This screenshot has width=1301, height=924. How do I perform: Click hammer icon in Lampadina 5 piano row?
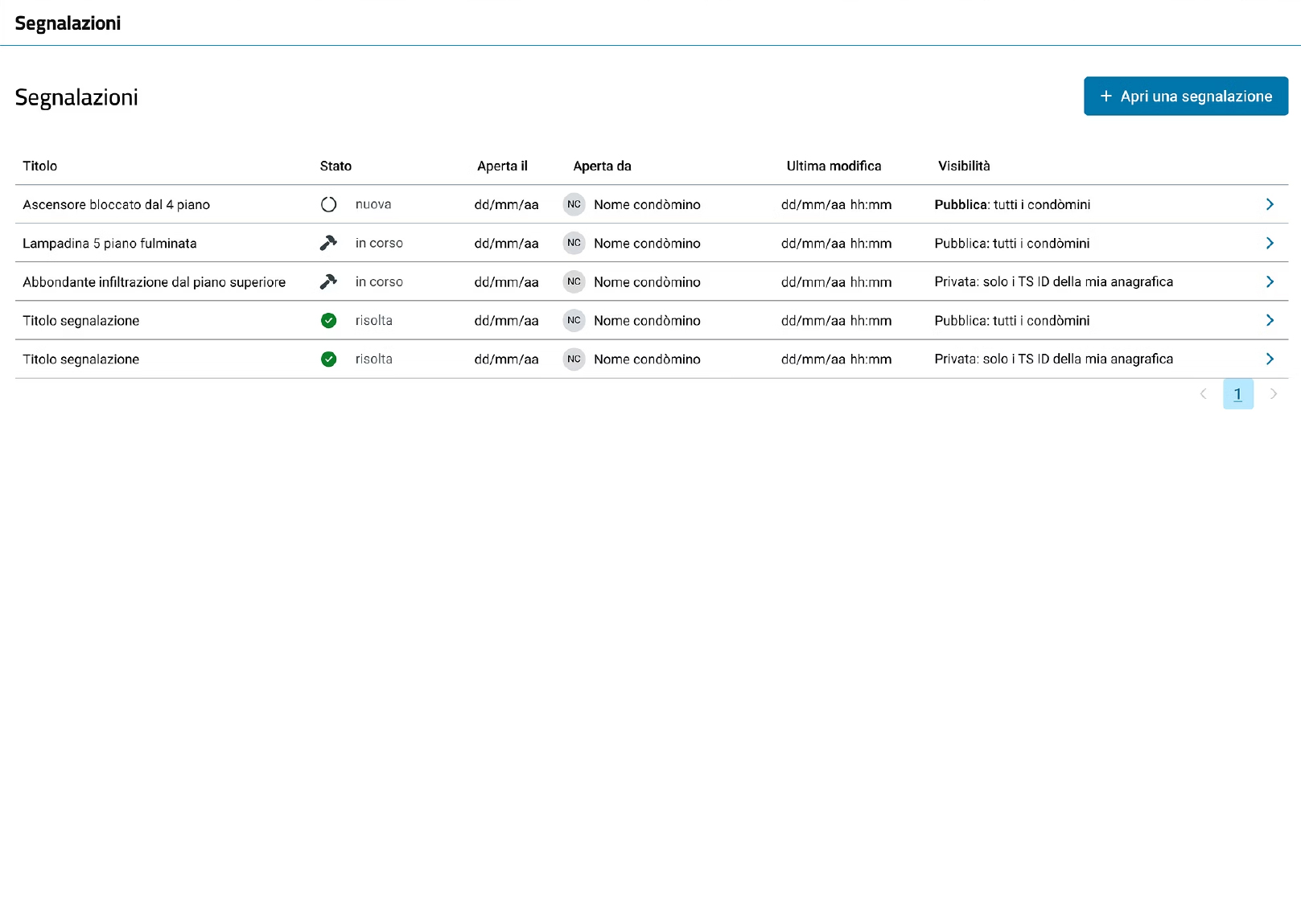(328, 243)
